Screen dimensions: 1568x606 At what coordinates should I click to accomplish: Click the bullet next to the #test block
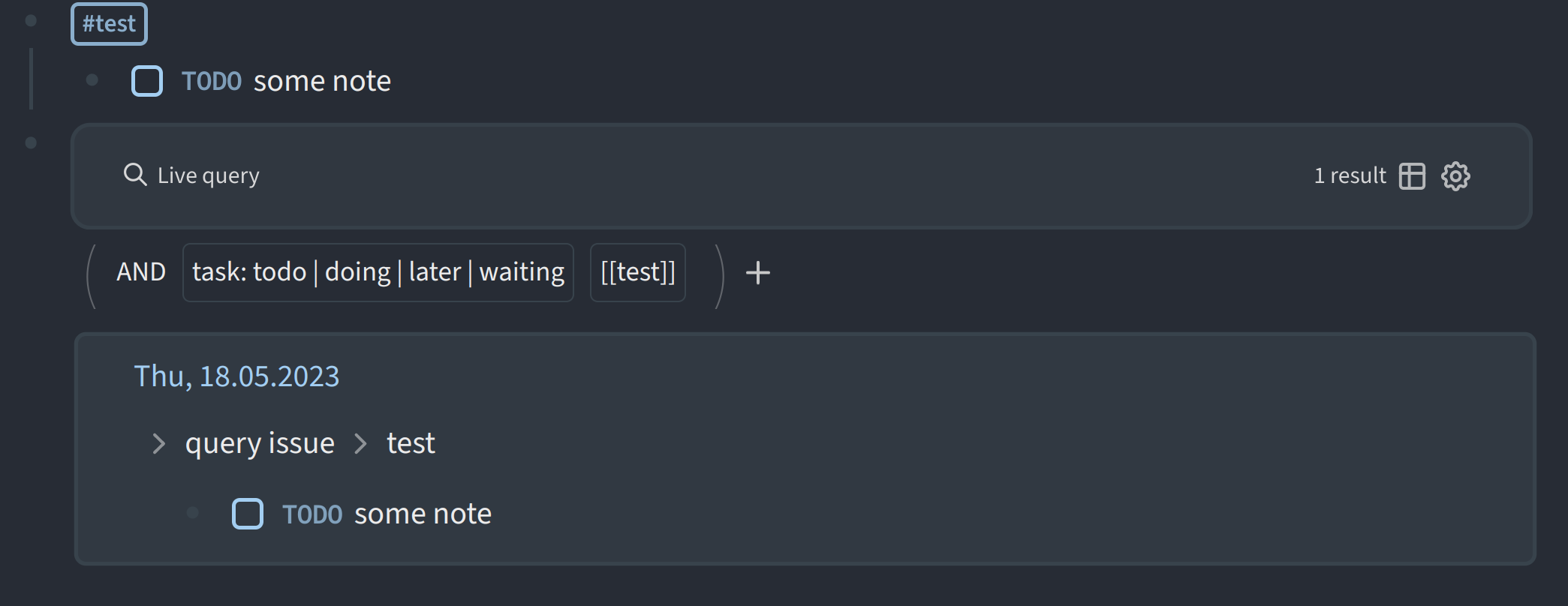(29, 20)
